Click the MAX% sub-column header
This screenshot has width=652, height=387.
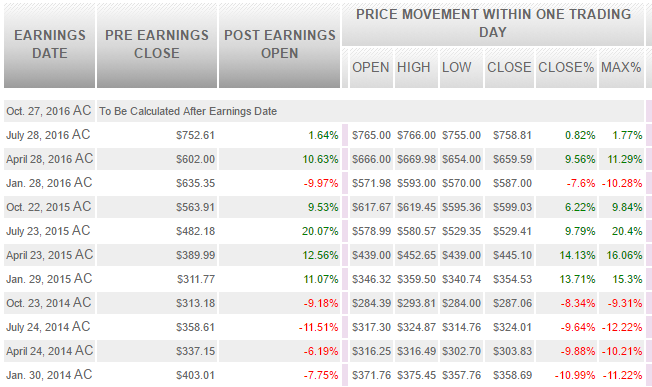click(621, 67)
